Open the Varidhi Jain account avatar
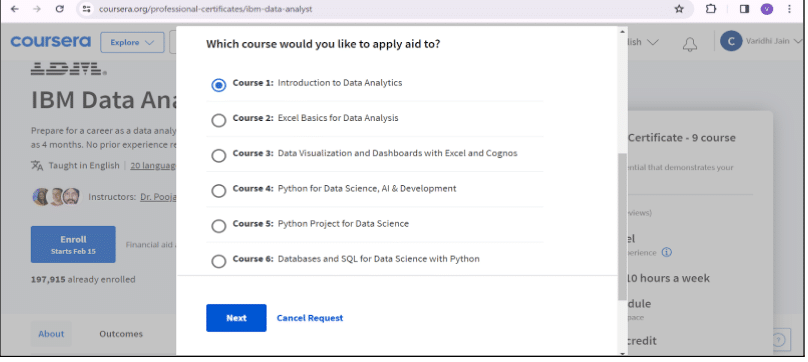 coord(731,41)
